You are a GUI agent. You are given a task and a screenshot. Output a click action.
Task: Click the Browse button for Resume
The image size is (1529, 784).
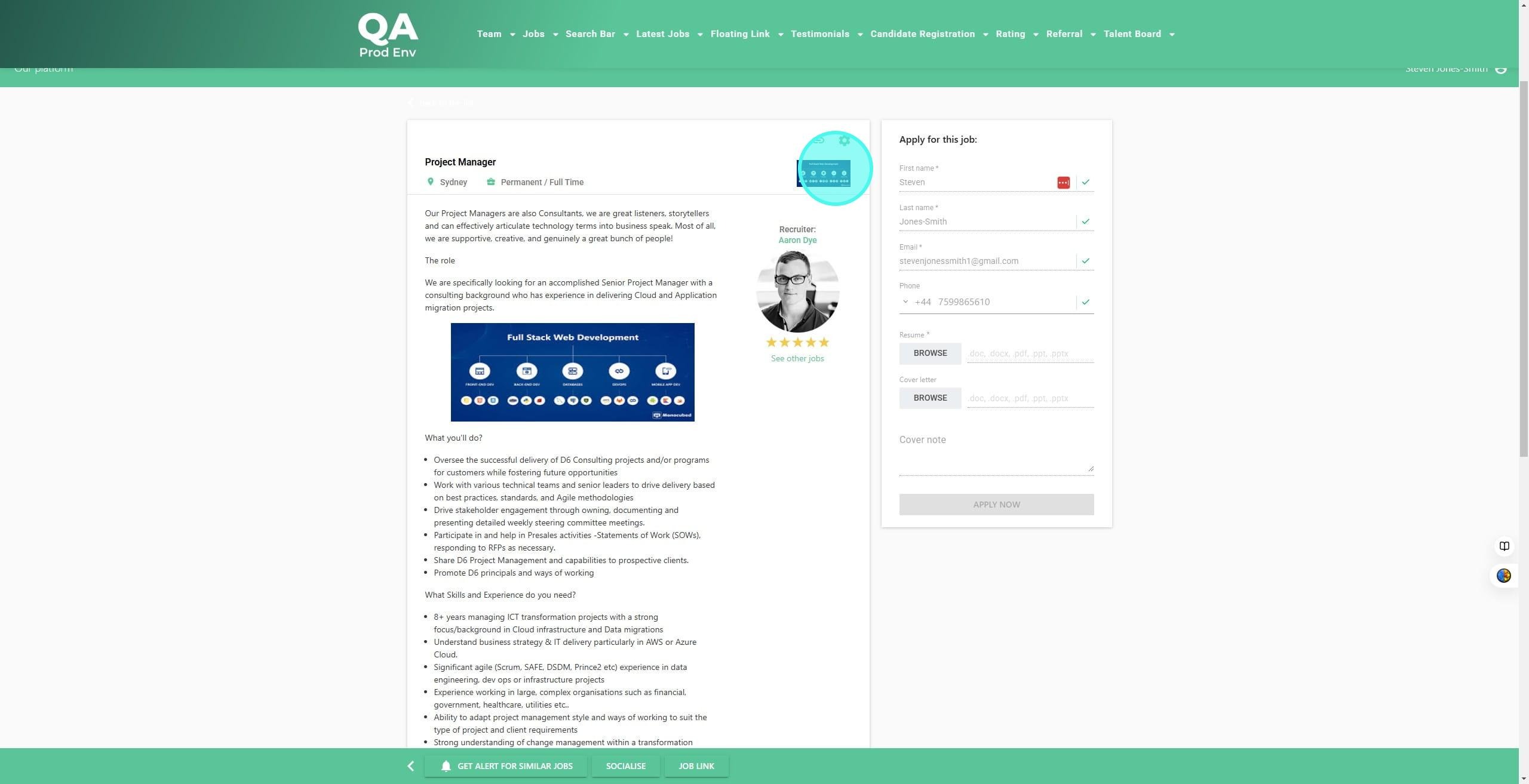pyautogui.click(x=930, y=353)
